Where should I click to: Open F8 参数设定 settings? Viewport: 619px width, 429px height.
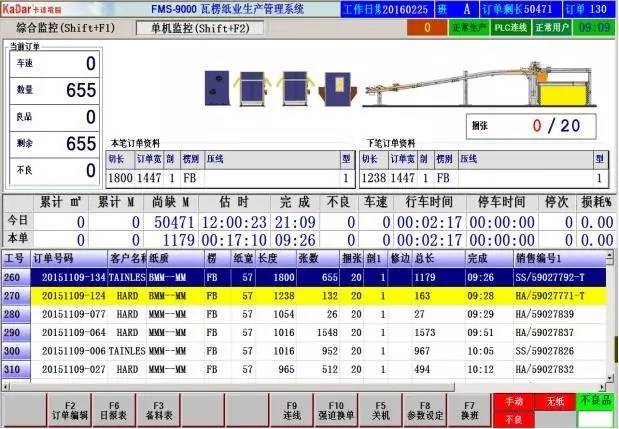coord(424,409)
